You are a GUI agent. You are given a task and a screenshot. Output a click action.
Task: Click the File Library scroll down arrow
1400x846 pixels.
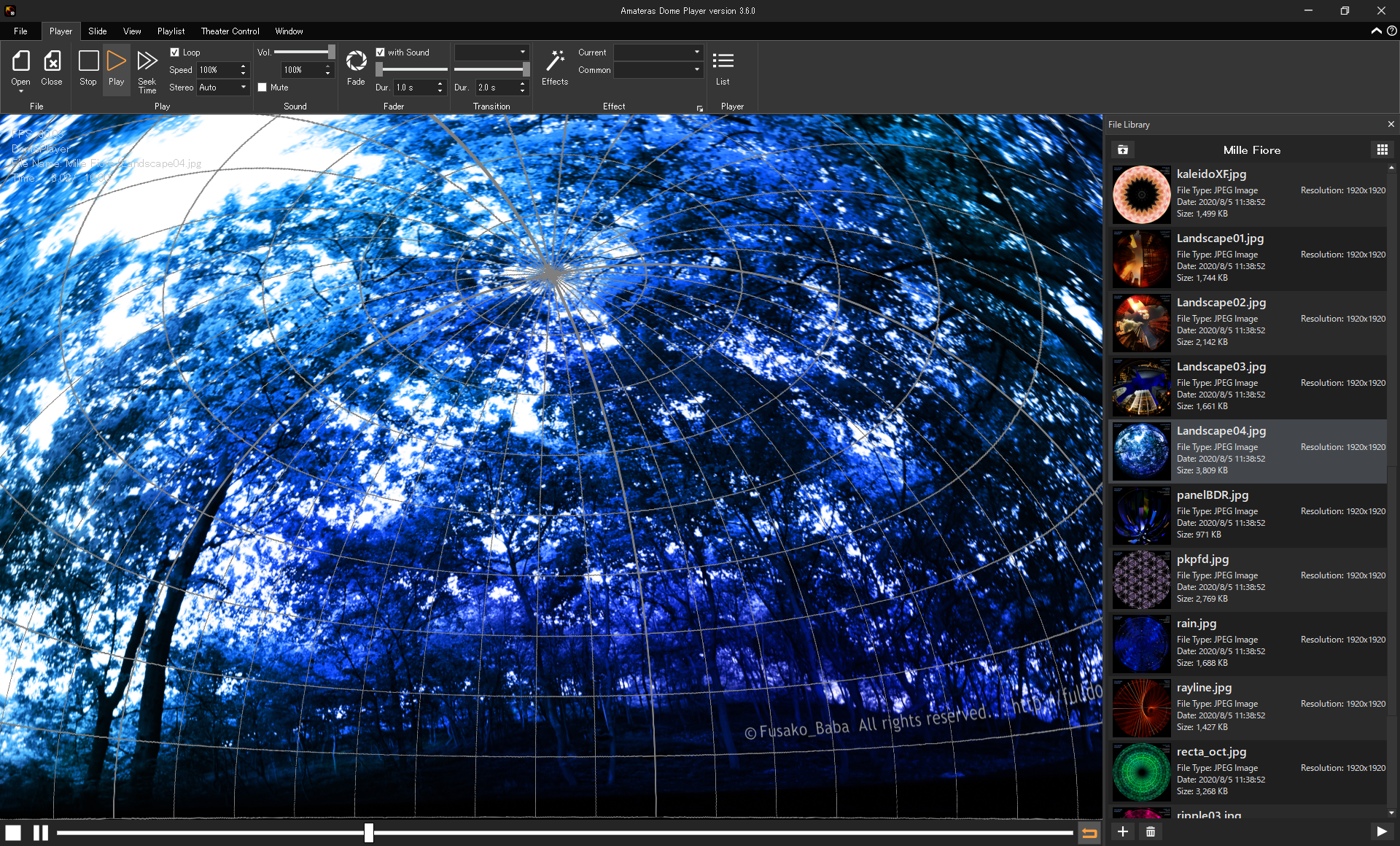pyautogui.click(x=1391, y=812)
